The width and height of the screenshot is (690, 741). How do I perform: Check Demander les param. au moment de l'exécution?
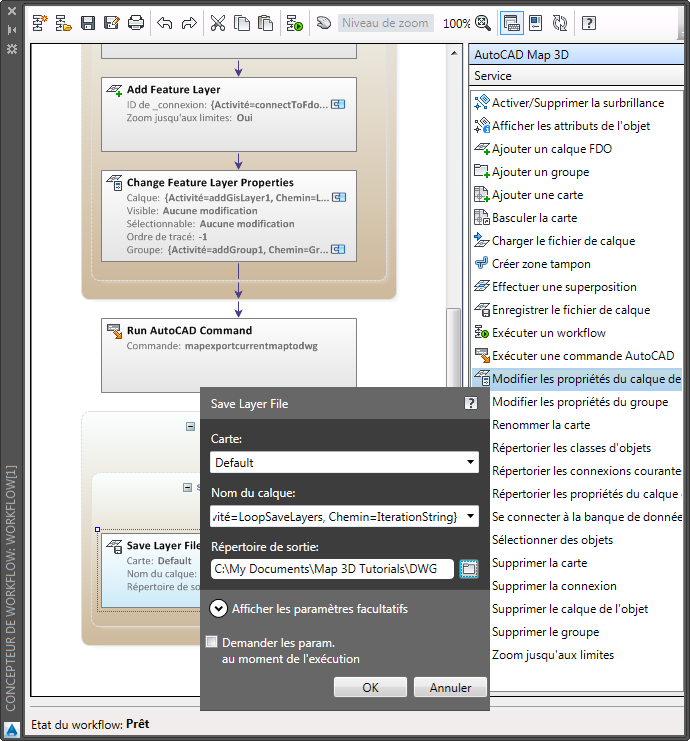[212, 642]
